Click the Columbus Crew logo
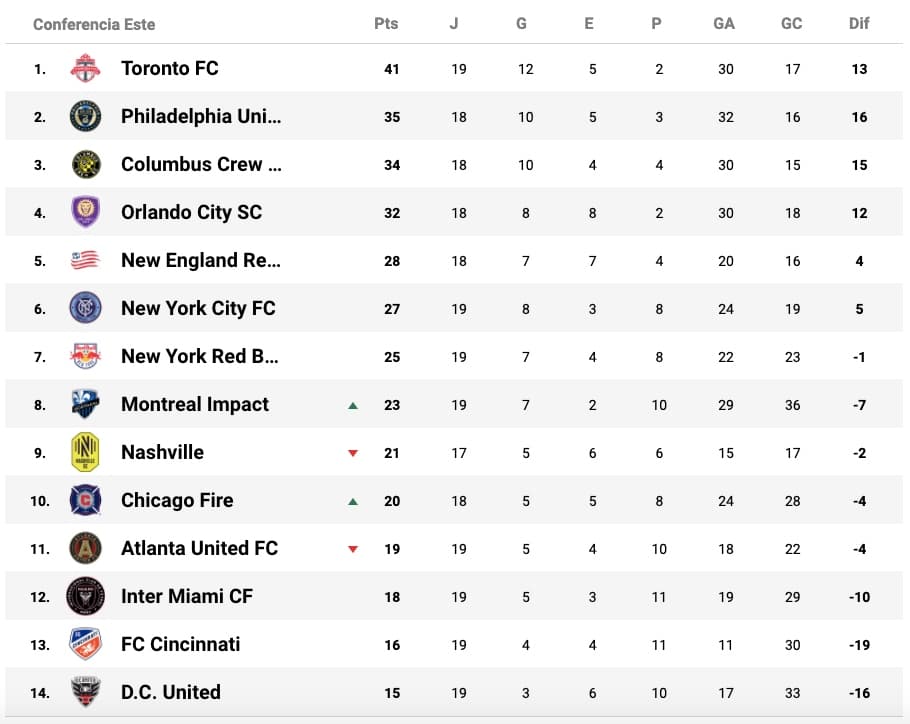 (x=85, y=165)
